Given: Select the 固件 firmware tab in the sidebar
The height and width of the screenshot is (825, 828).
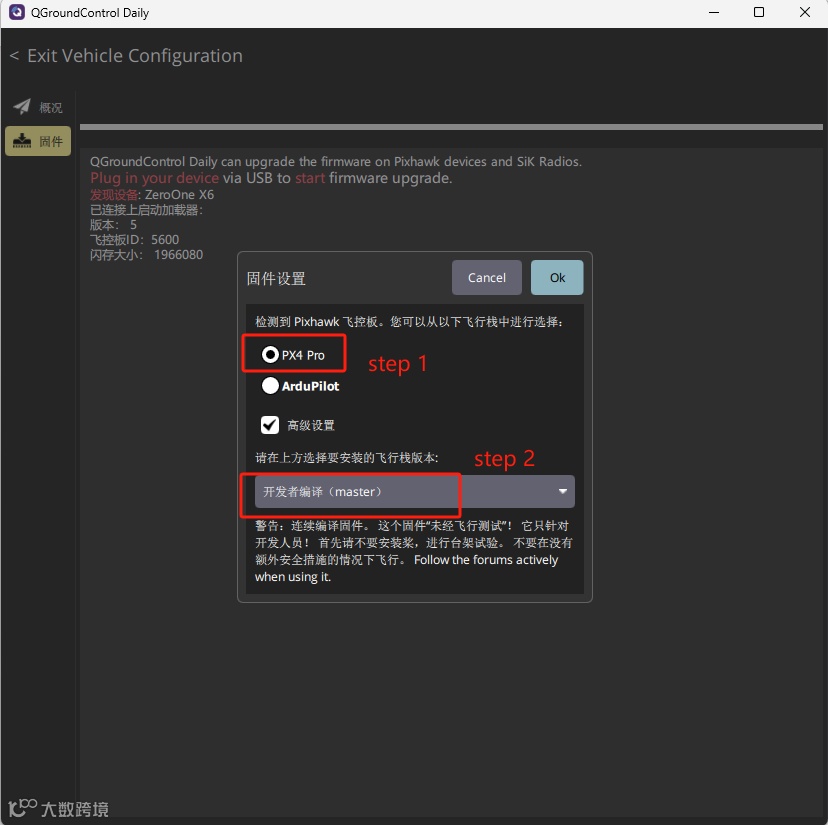Looking at the screenshot, I should [38, 141].
